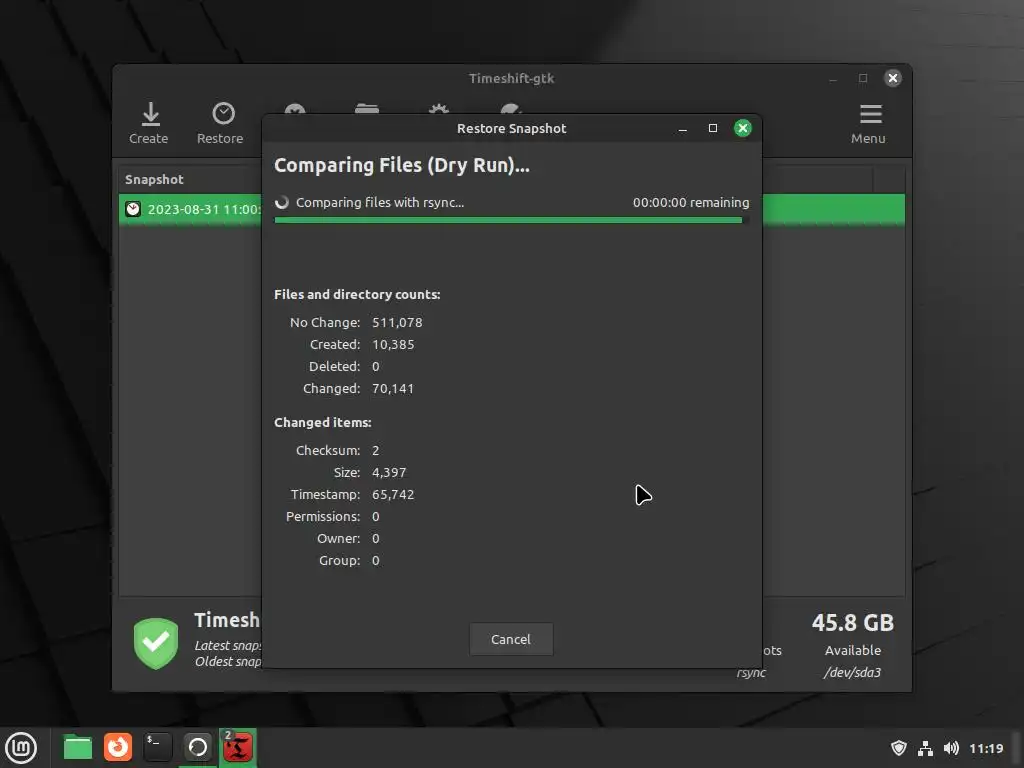Image resolution: width=1024 pixels, height=768 pixels.
Task: Click the Checksum value 2
Action: pyautogui.click(x=376, y=451)
